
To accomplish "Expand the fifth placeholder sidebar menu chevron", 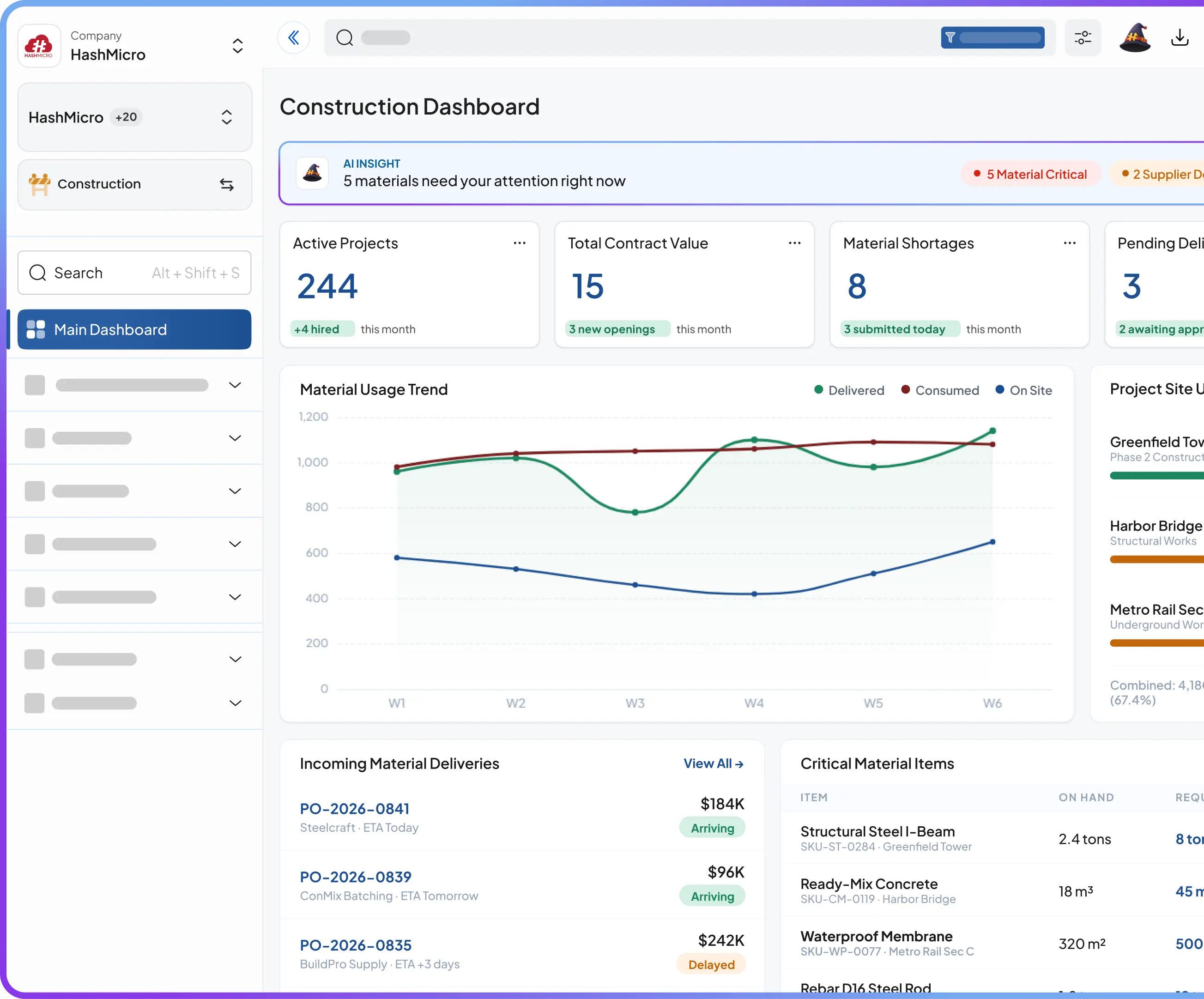I will (x=235, y=597).
